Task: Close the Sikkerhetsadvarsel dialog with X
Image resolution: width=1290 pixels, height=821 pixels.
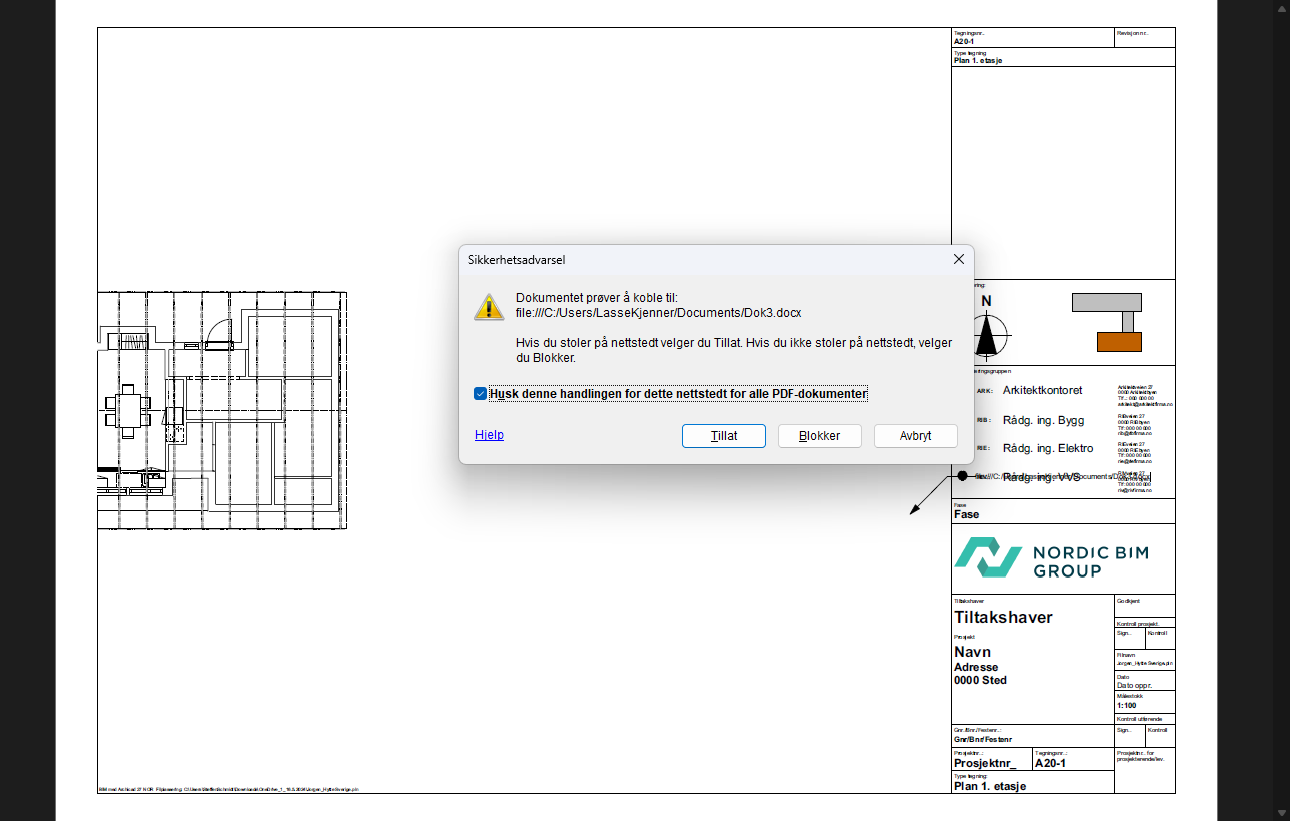Action: (958, 259)
